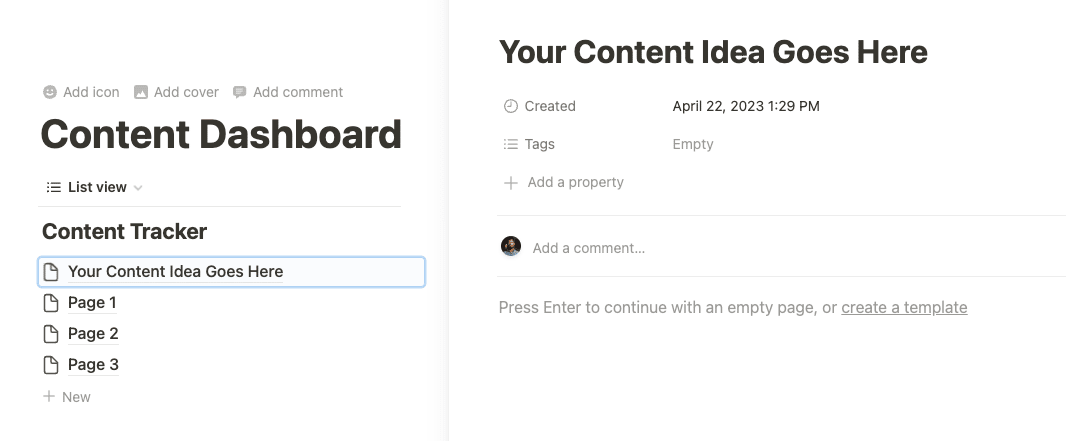Image resolution: width=1066 pixels, height=441 pixels.
Task: Click the Empty Tags value field
Action: (693, 144)
